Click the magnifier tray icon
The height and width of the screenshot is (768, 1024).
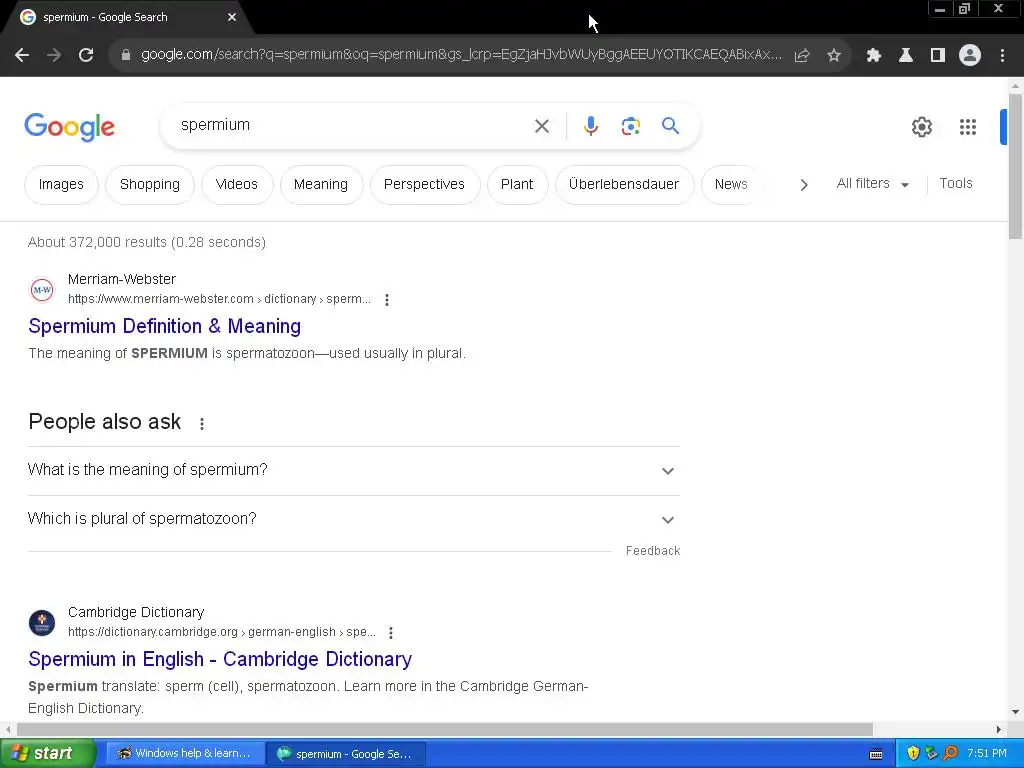(950, 754)
